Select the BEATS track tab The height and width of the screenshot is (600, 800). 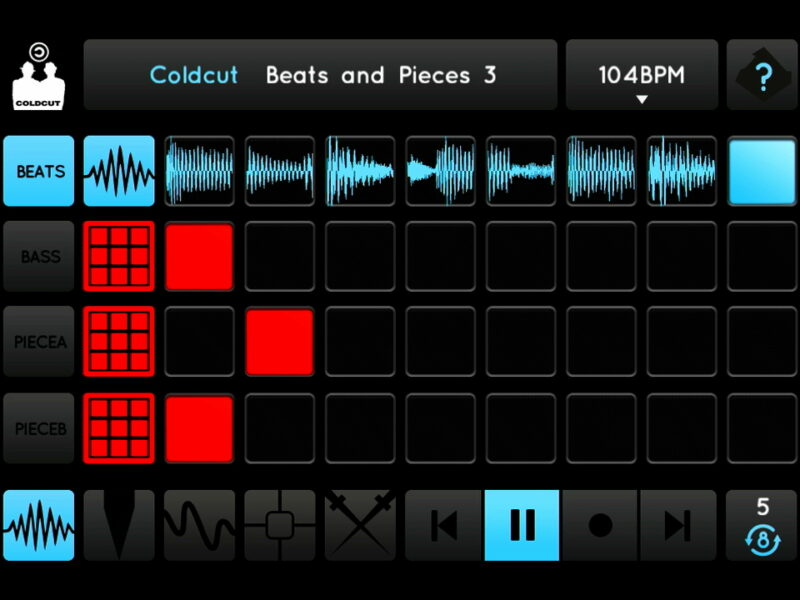(39, 171)
